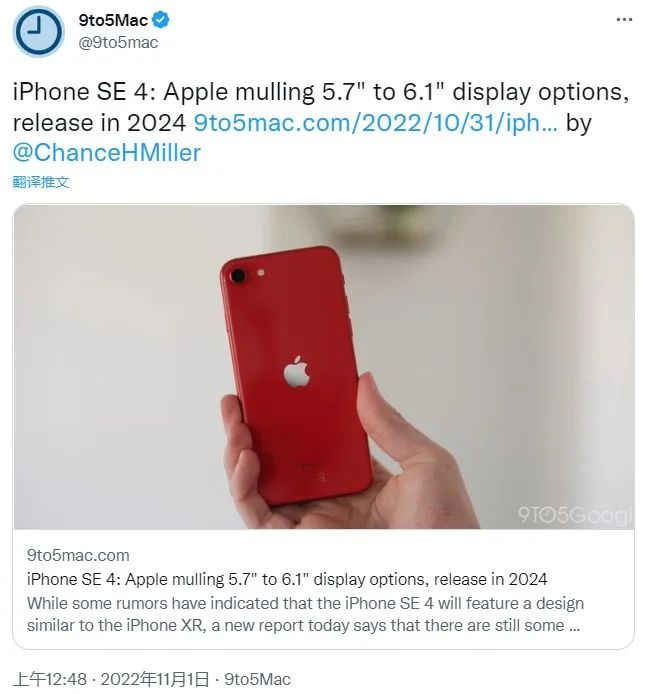Open the three-dot more options menu
This screenshot has width=646, height=694.
624,20
